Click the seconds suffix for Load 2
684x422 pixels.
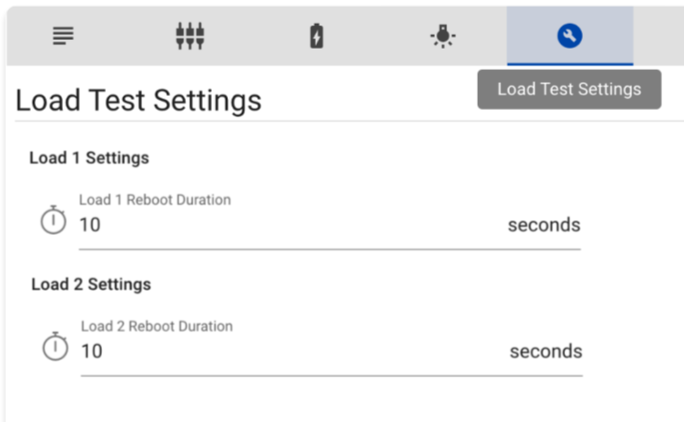(x=545, y=351)
